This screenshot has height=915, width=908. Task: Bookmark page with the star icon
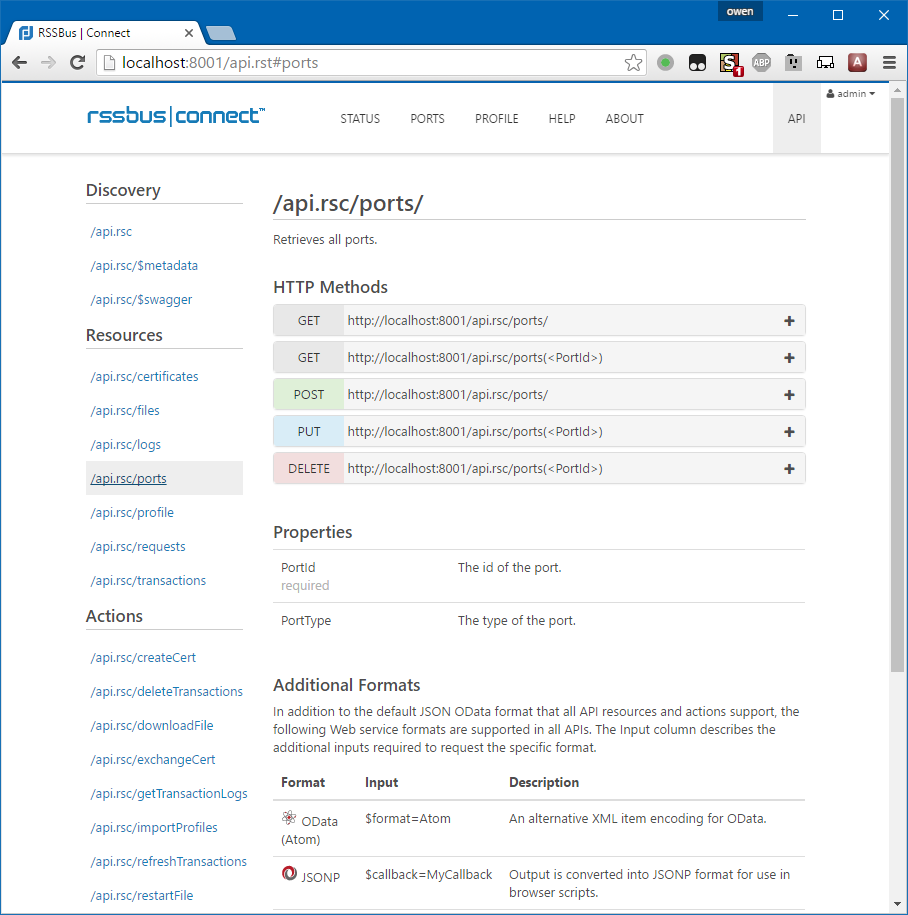(x=633, y=62)
